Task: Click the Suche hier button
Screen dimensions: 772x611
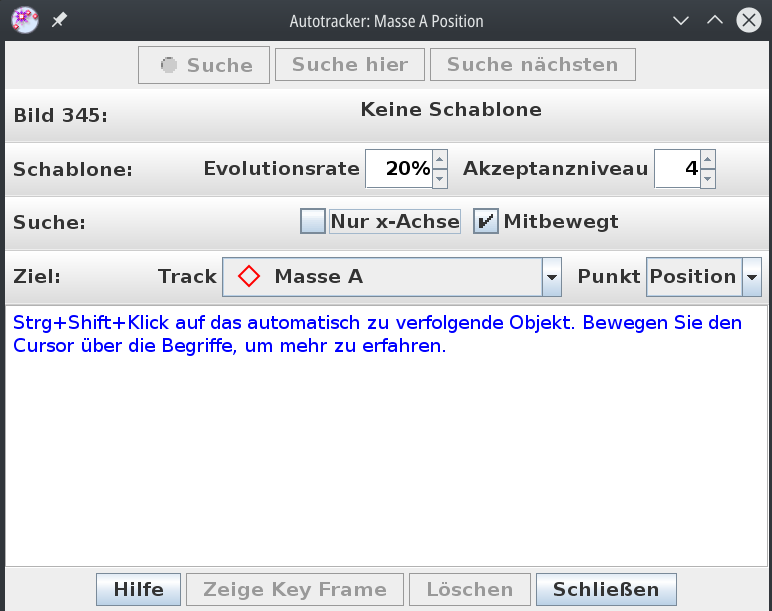Action: 350,64
